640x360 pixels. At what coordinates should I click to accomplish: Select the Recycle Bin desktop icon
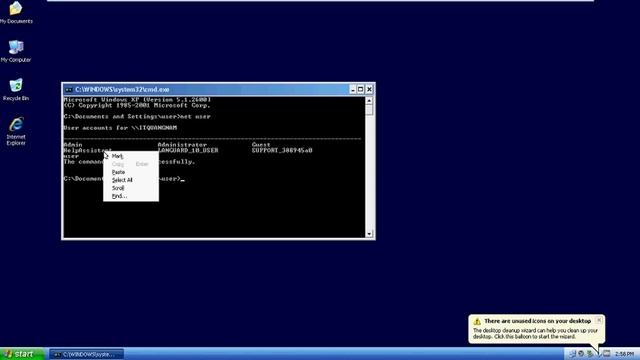pos(16,89)
